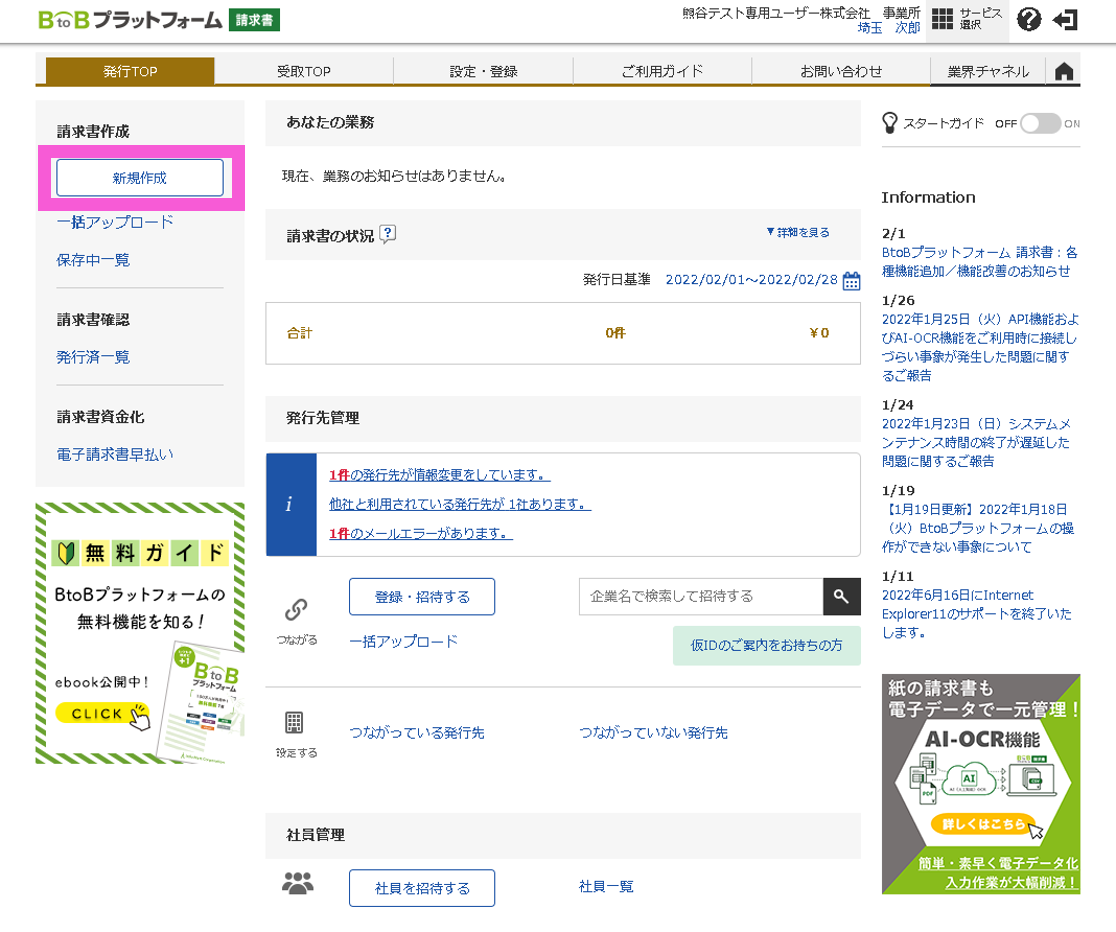Image resolution: width=1116 pixels, height=932 pixels.
Task: Click help icon next to 請求書の状況
Action: (x=387, y=234)
